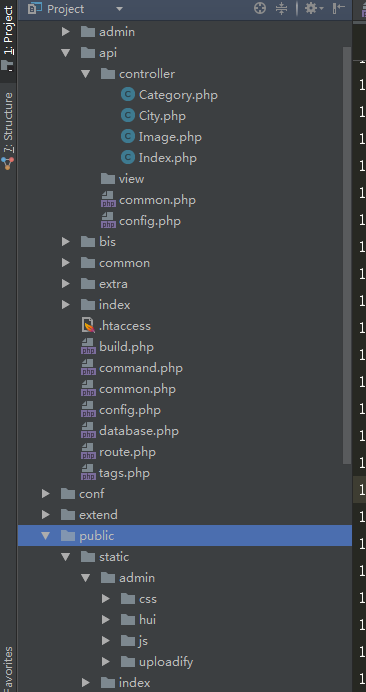Toggle the 1: Project side tab
This screenshot has width=366, height=692.
8,39
